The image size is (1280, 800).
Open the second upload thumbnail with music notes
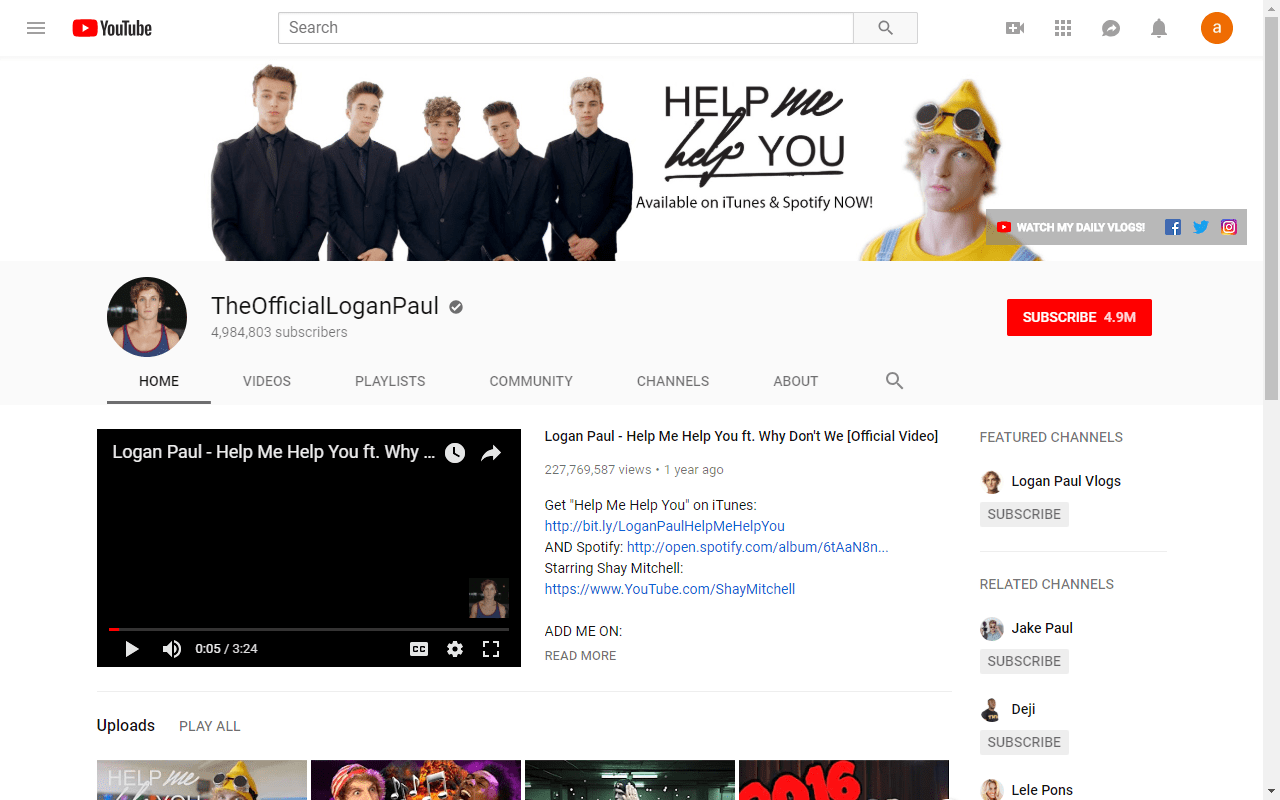coord(416,780)
